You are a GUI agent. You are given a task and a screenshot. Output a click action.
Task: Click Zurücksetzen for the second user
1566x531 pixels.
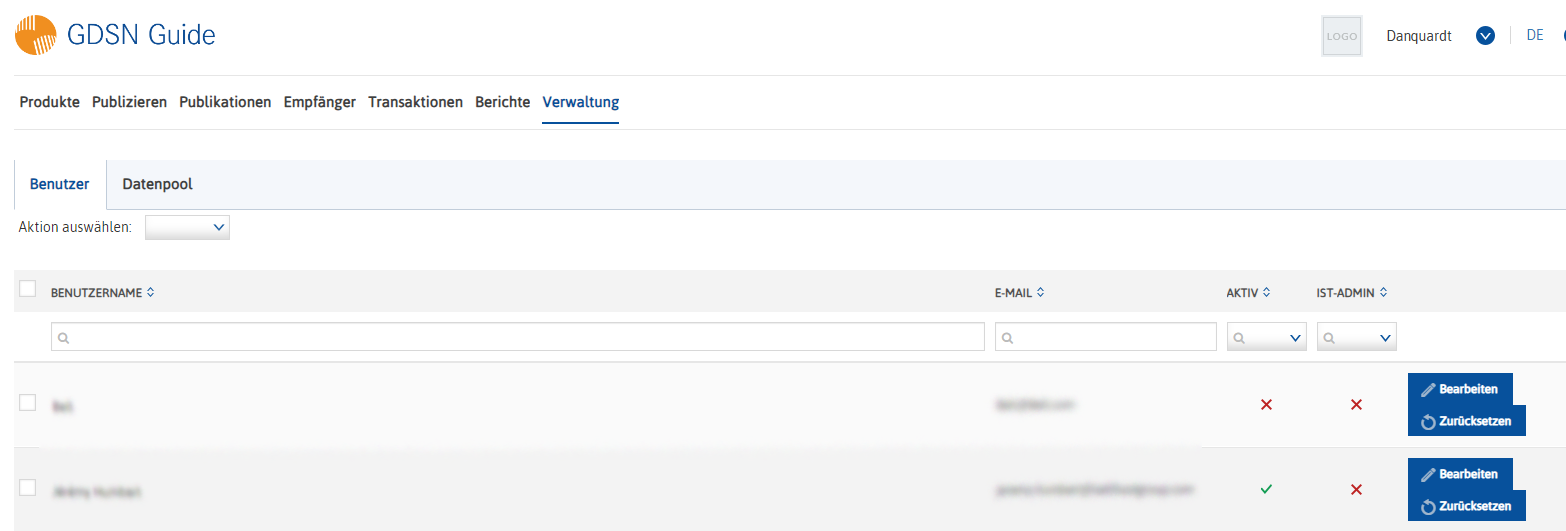tap(1467, 506)
